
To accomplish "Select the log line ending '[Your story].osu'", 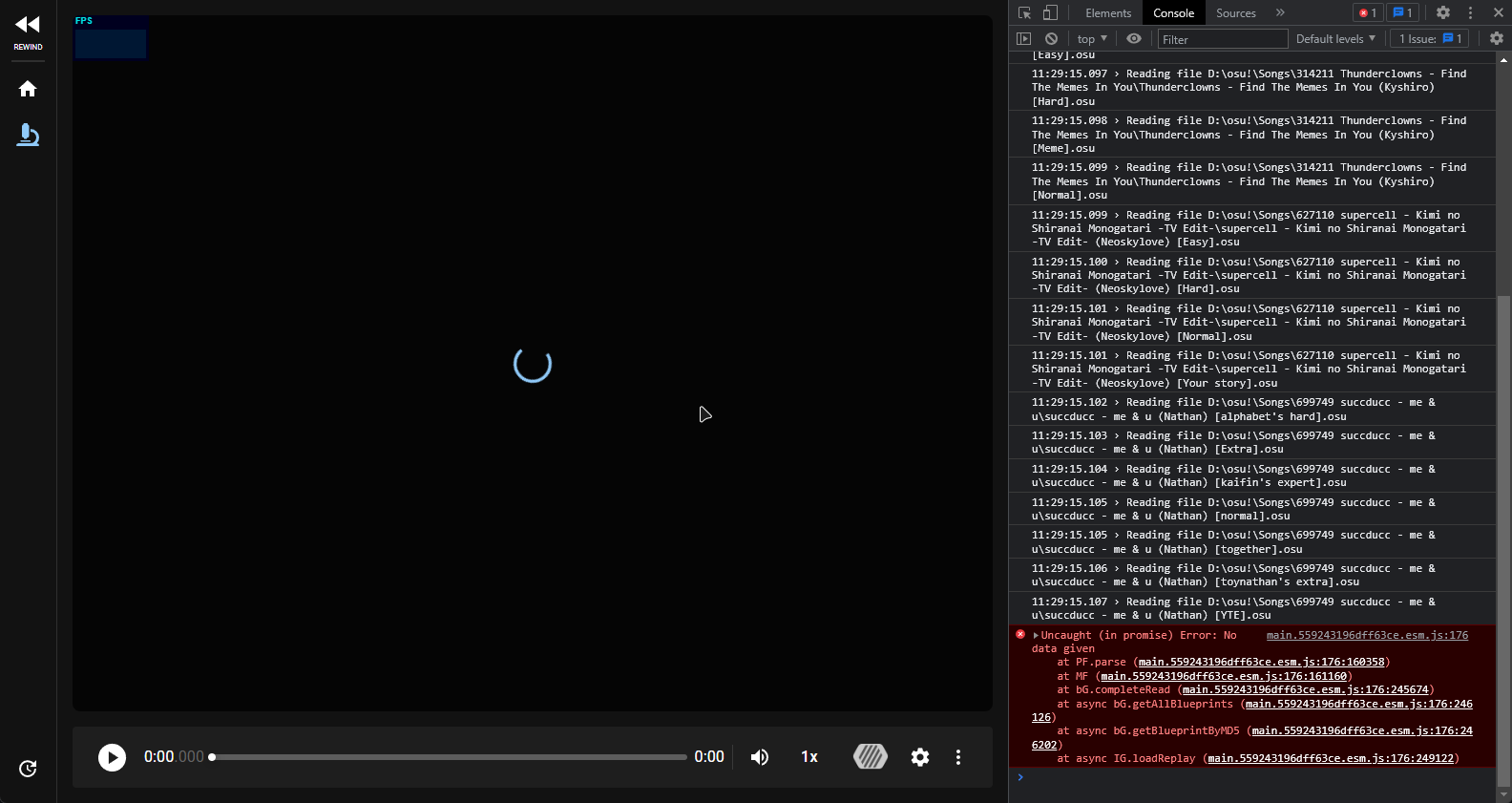I will (x=1252, y=370).
